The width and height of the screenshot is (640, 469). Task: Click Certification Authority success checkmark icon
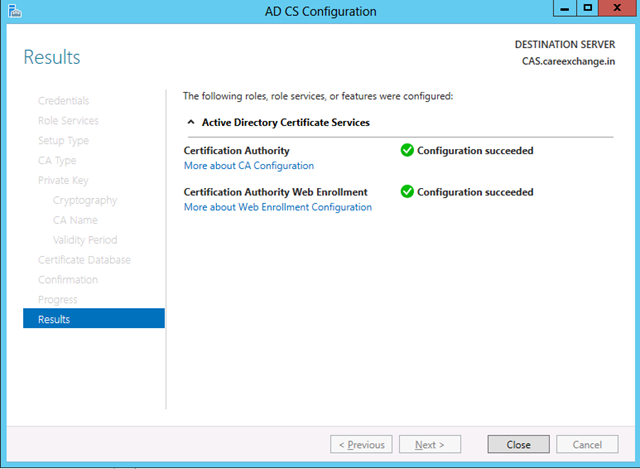pos(407,150)
